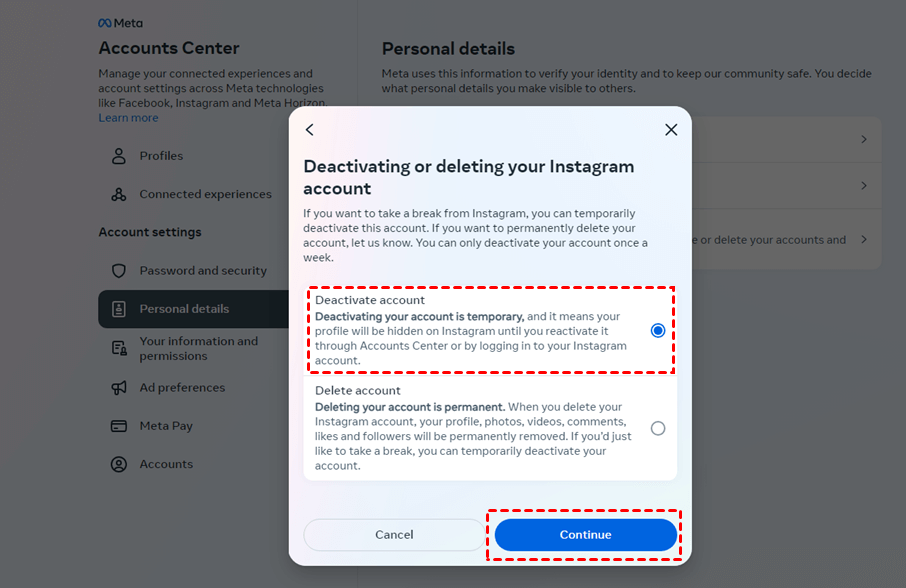
Task: Click the Meta logo
Action: click(120, 23)
